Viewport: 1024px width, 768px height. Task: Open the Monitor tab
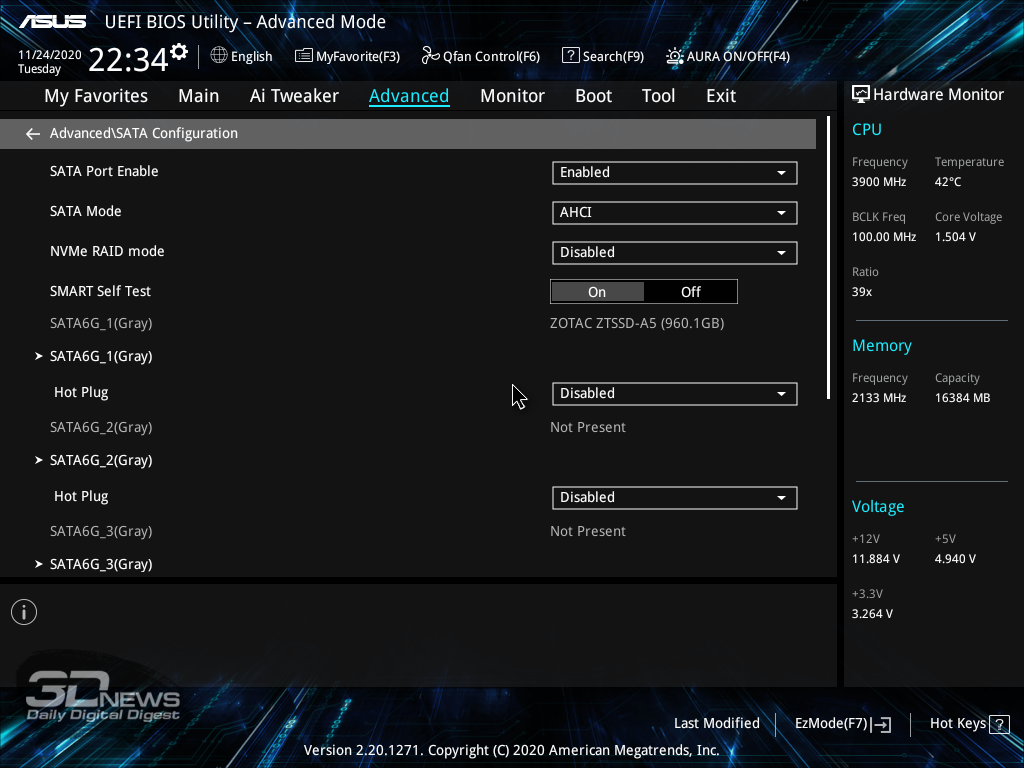point(512,96)
